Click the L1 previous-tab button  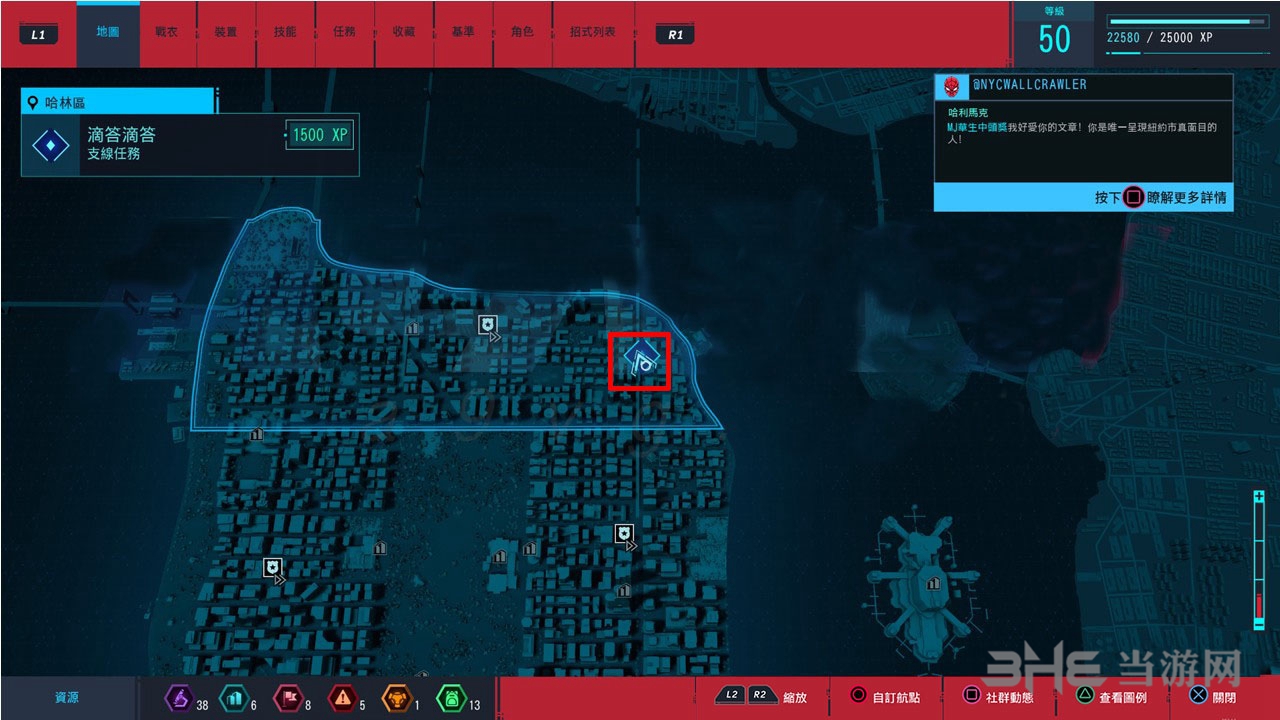coord(38,35)
